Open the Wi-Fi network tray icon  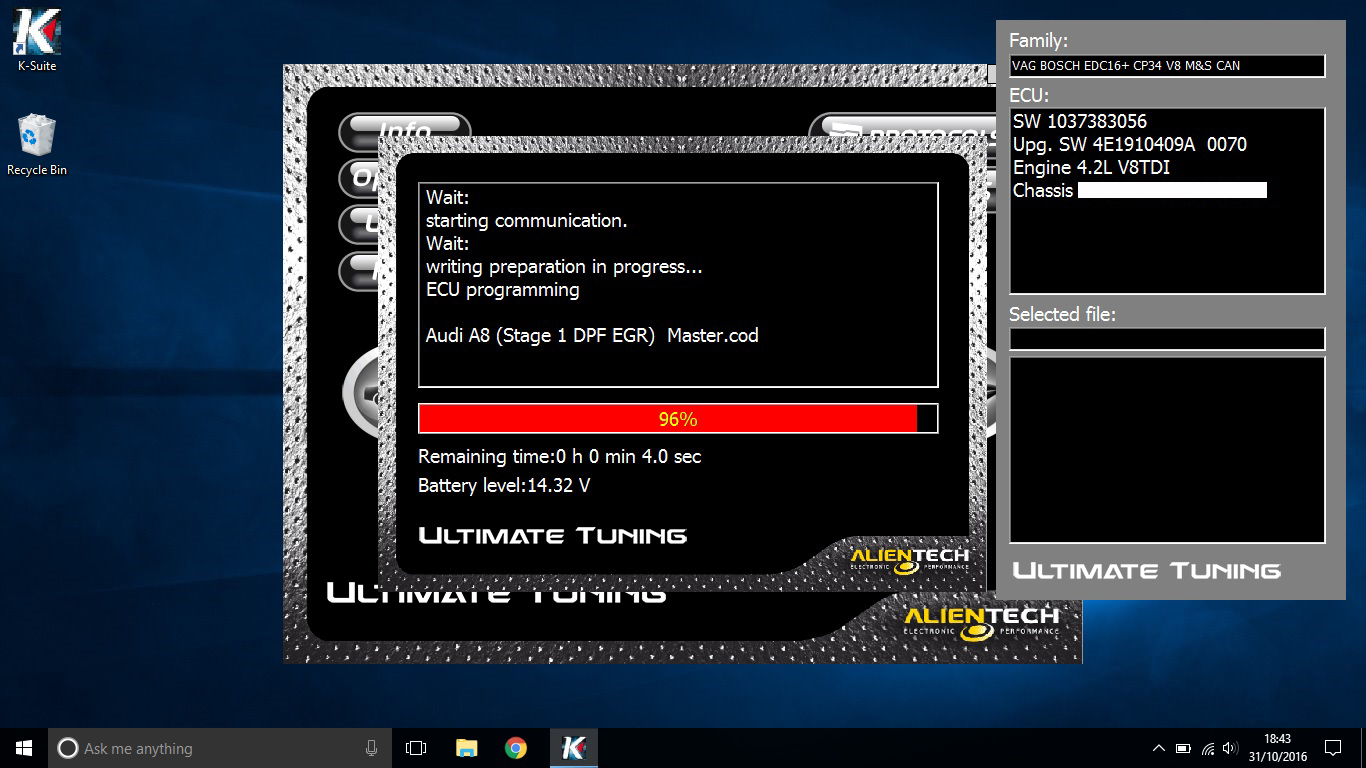(x=1208, y=748)
